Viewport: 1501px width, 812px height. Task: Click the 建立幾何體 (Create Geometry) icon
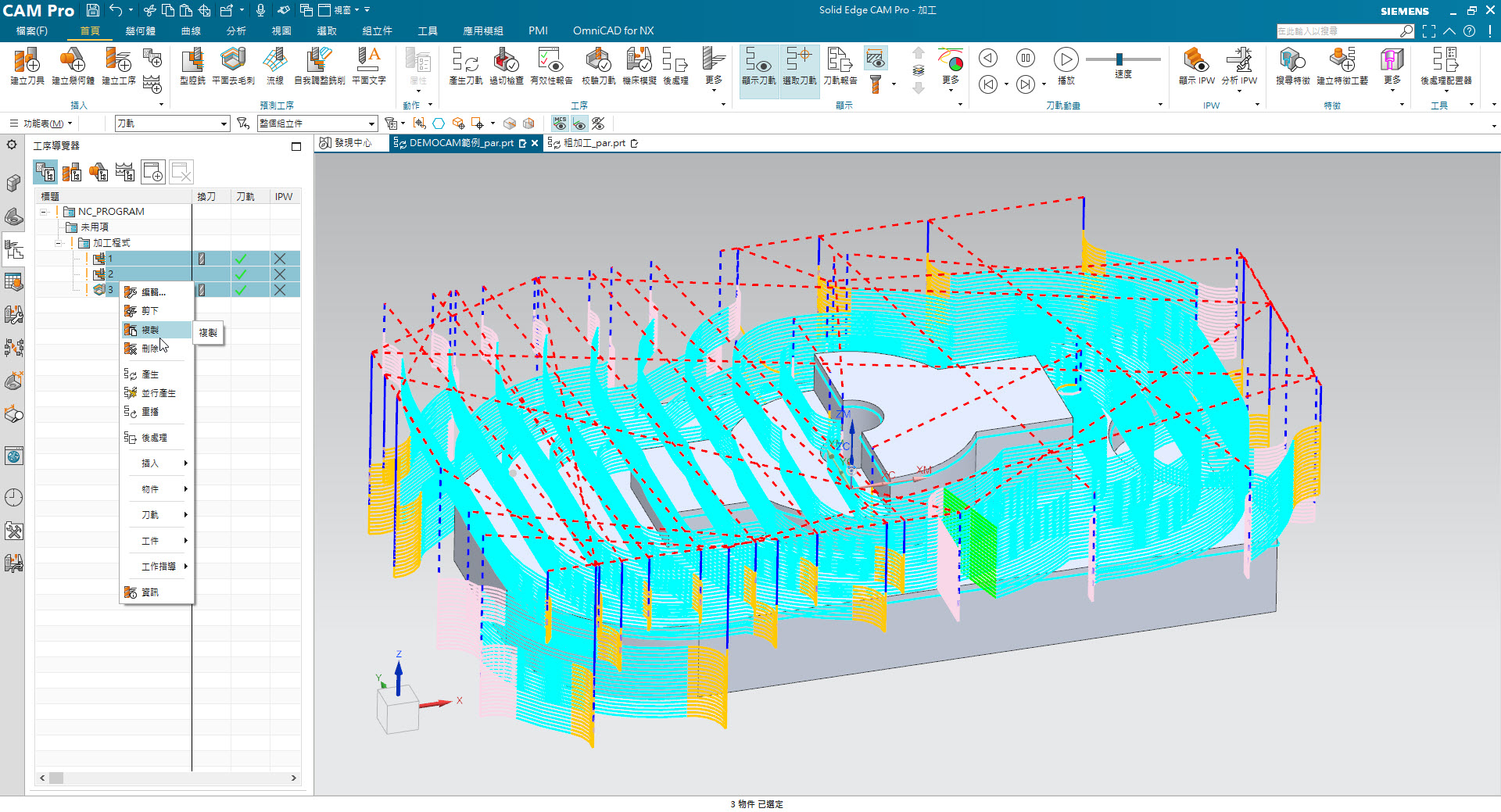tap(73, 66)
